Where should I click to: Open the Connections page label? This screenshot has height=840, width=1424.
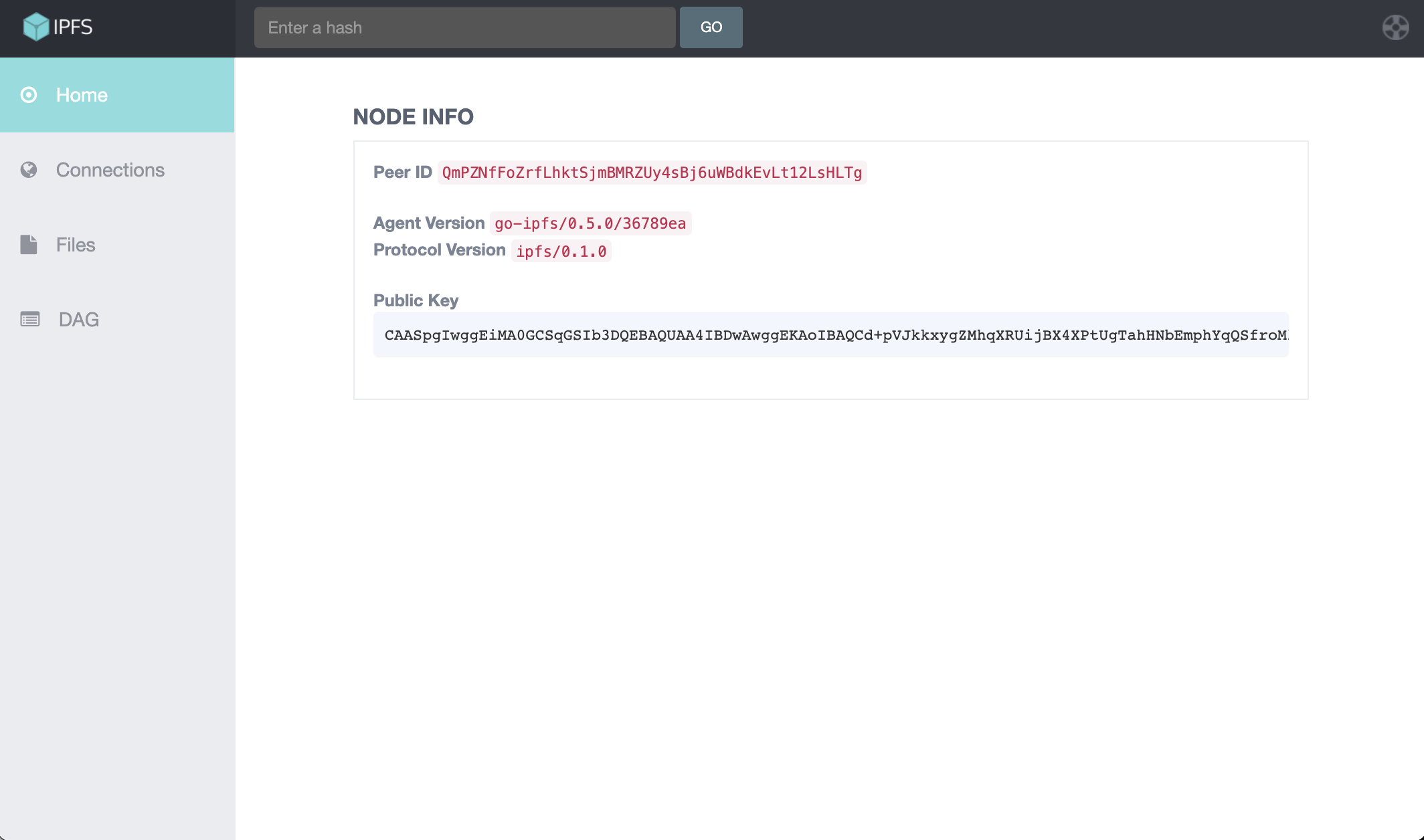[x=110, y=170]
